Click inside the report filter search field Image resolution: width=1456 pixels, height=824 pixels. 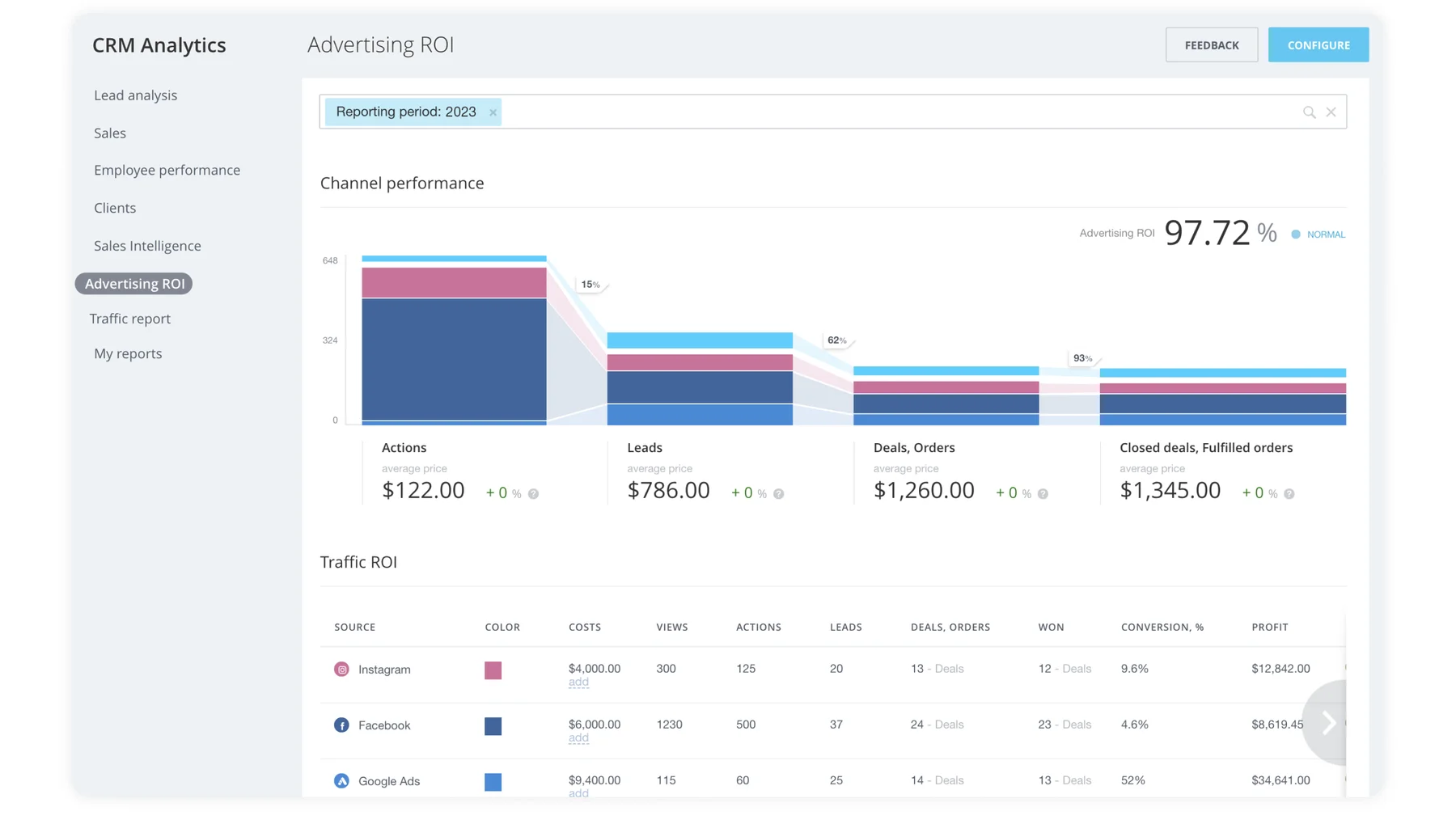click(x=890, y=112)
